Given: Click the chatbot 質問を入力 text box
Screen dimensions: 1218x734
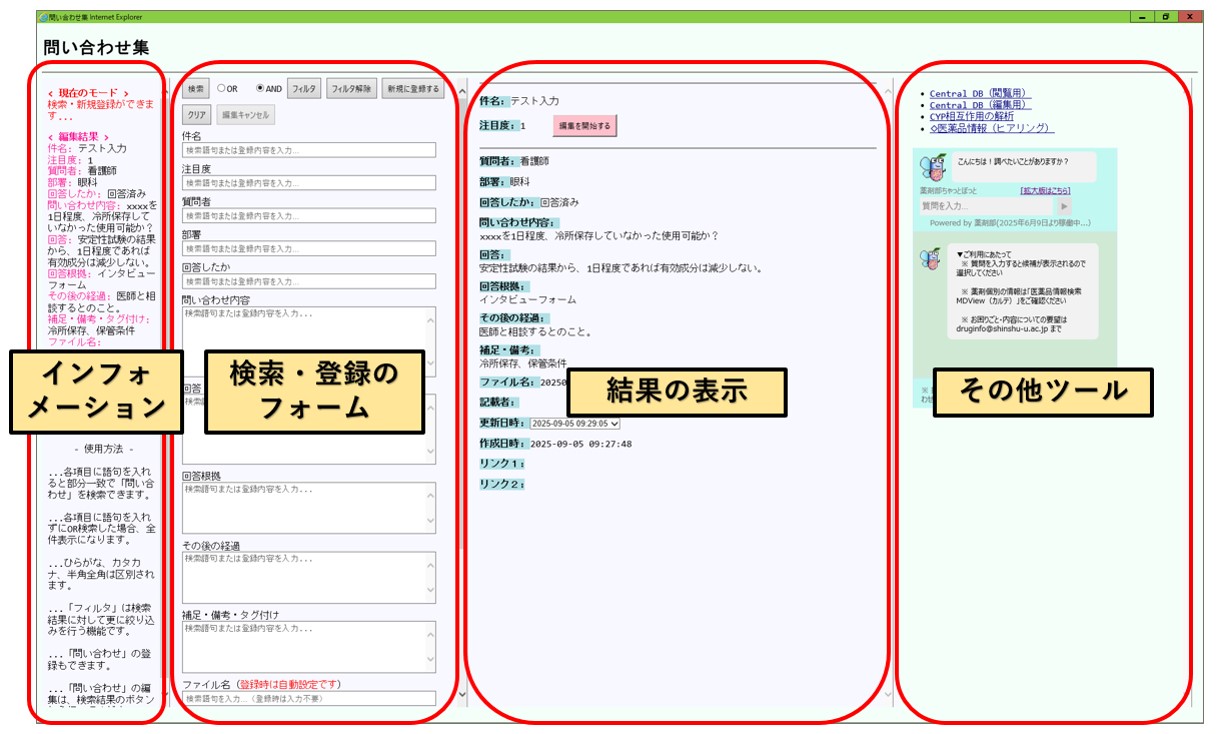Looking at the screenshot, I should tap(985, 206).
